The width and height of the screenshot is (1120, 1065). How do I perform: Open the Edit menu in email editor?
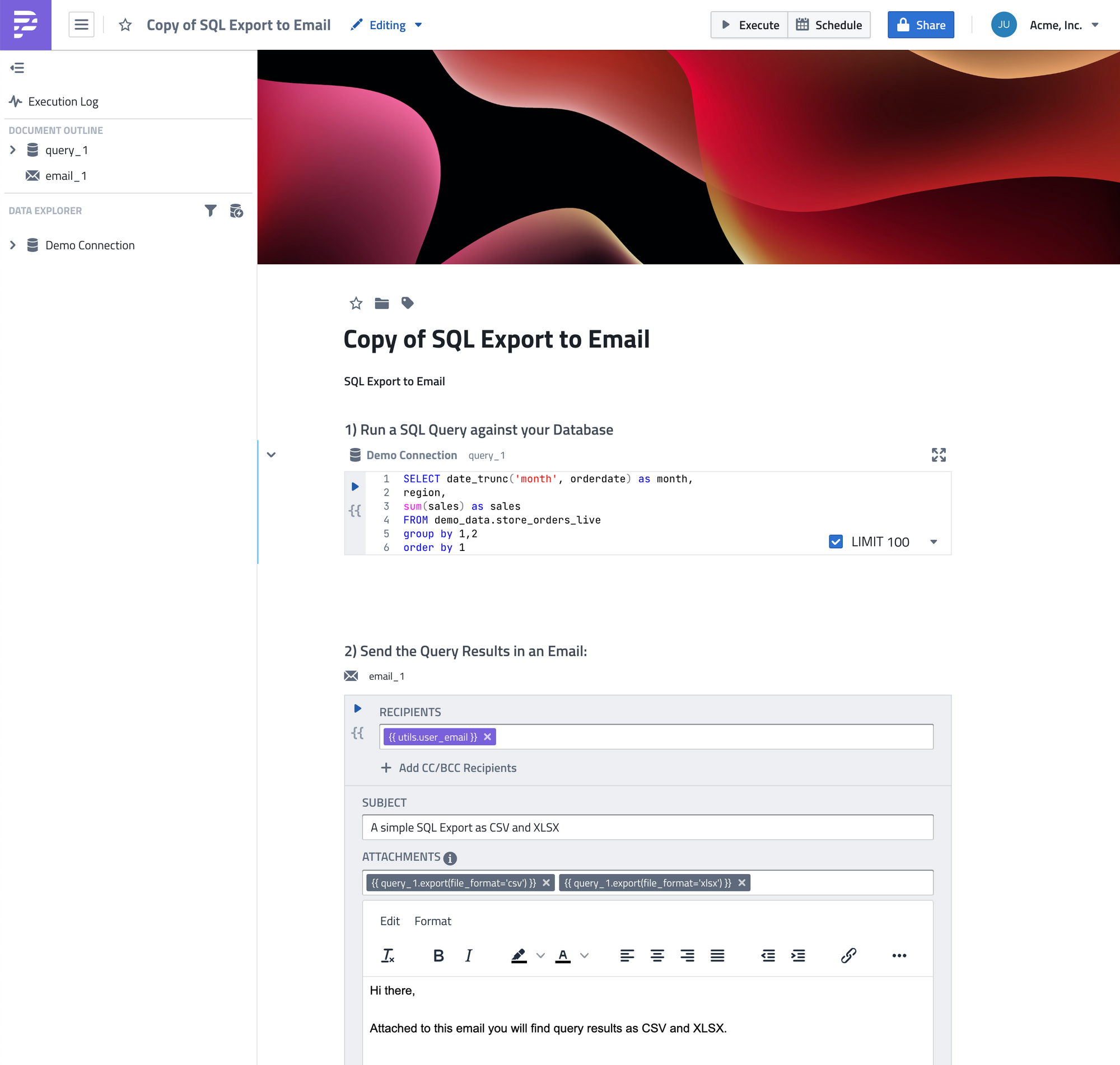tap(389, 921)
